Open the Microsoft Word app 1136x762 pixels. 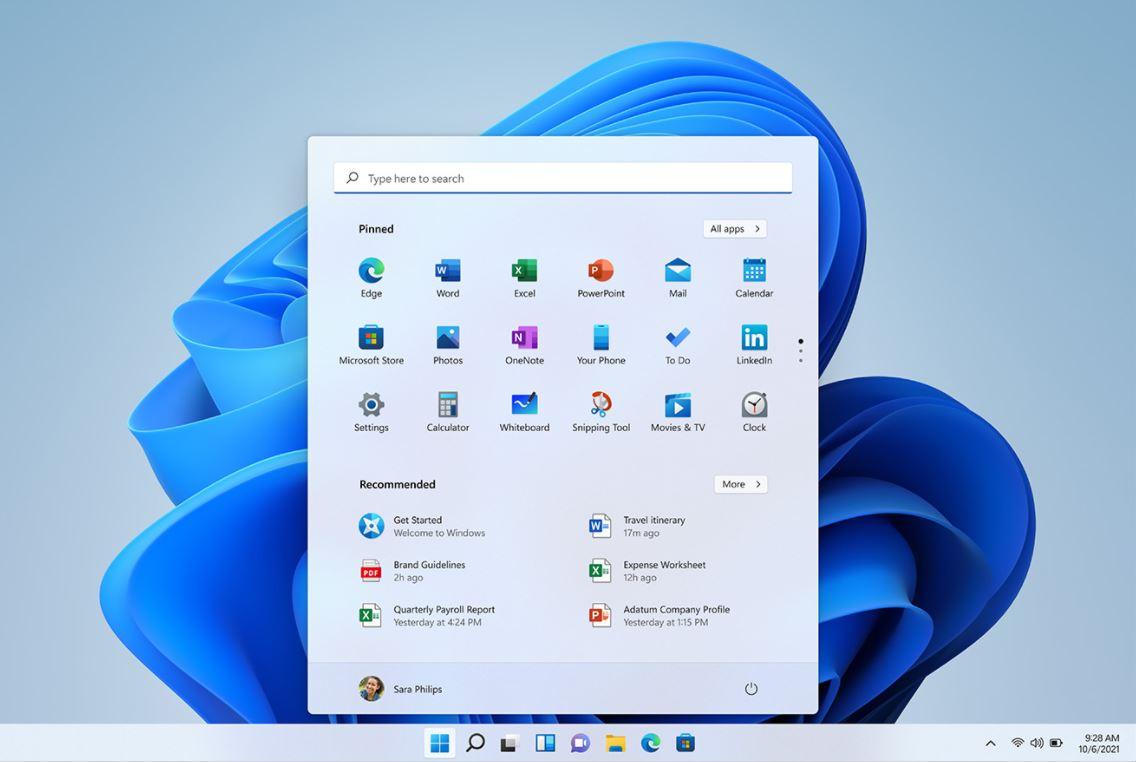click(x=447, y=272)
